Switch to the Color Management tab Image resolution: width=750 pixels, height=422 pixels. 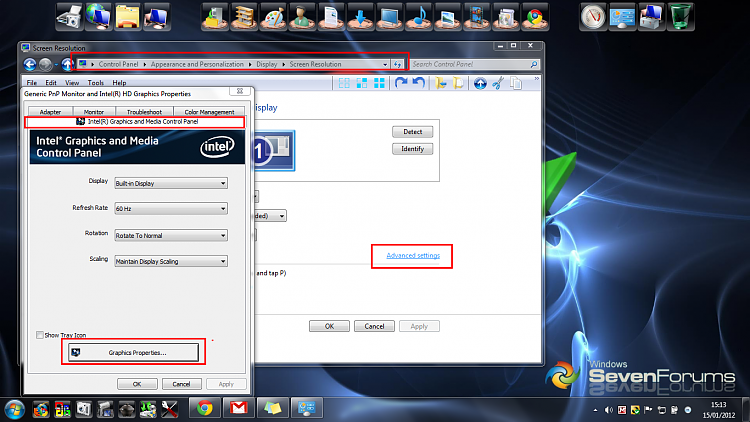[209, 112]
